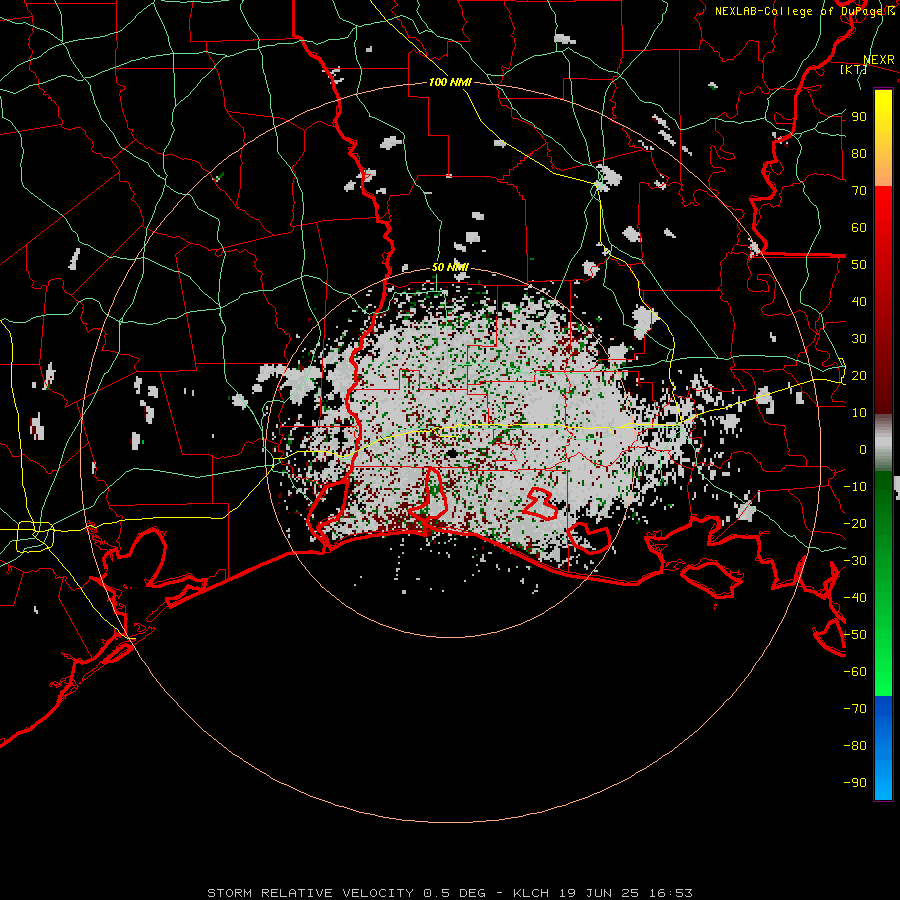900x900 pixels.
Task: Click the 20 value on color scale
Action: coord(859,375)
